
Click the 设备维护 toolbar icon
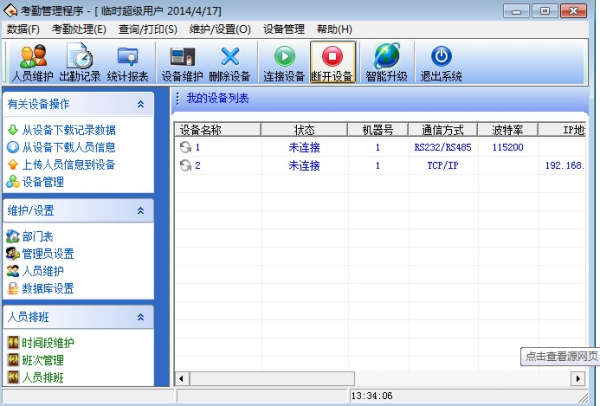(183, 62)
